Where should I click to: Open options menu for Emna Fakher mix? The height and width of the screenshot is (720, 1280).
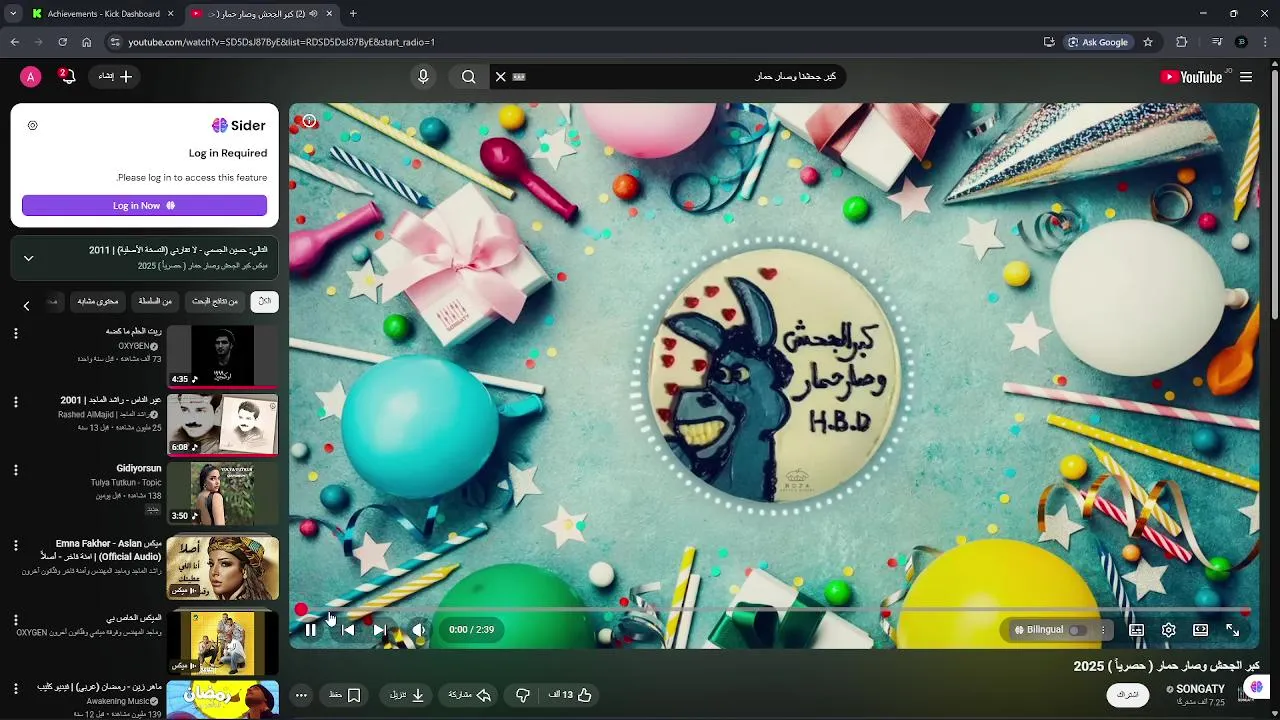tap(15, 546)
